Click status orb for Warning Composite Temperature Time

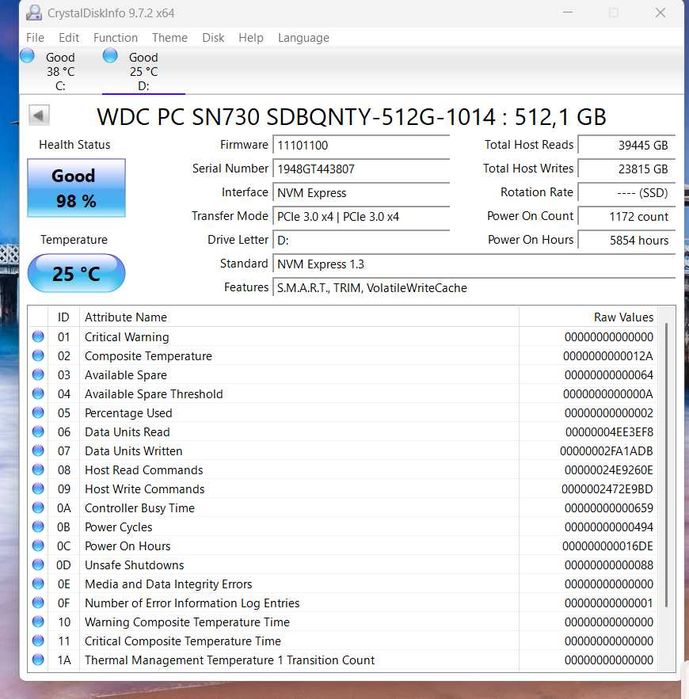tap(38, 622)
